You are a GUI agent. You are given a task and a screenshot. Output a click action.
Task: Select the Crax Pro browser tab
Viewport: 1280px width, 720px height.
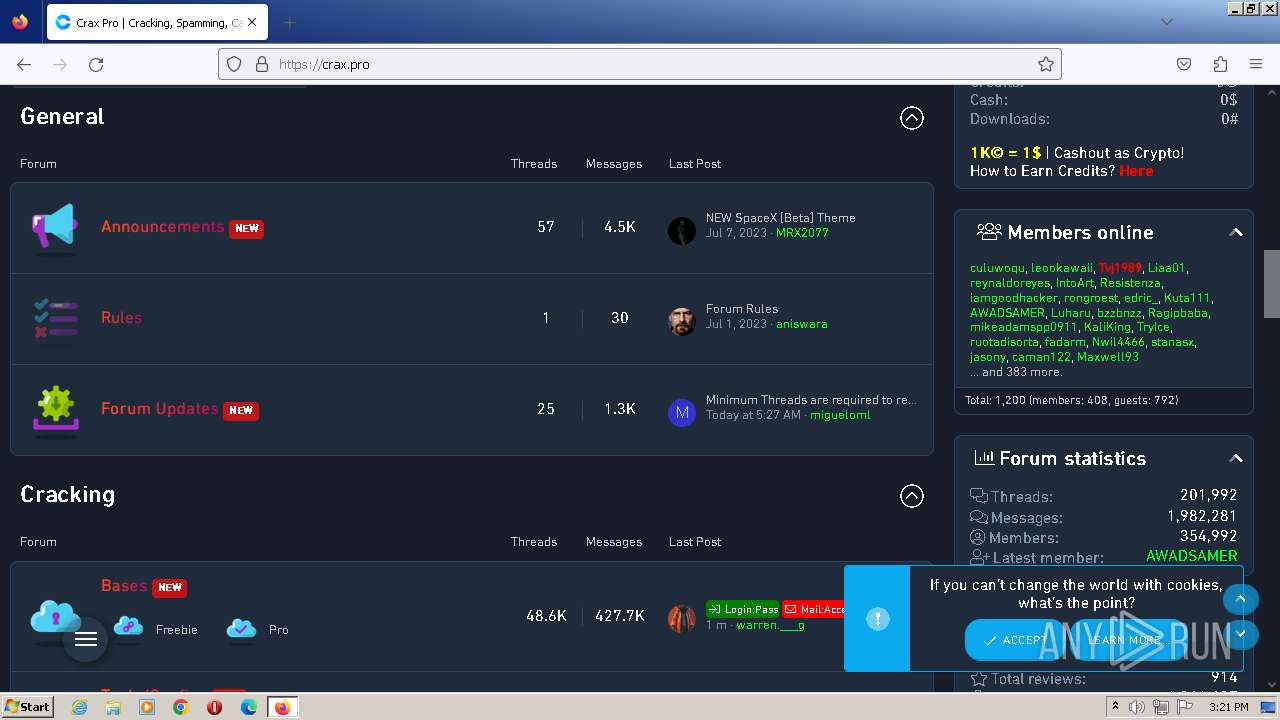(155, 22)
